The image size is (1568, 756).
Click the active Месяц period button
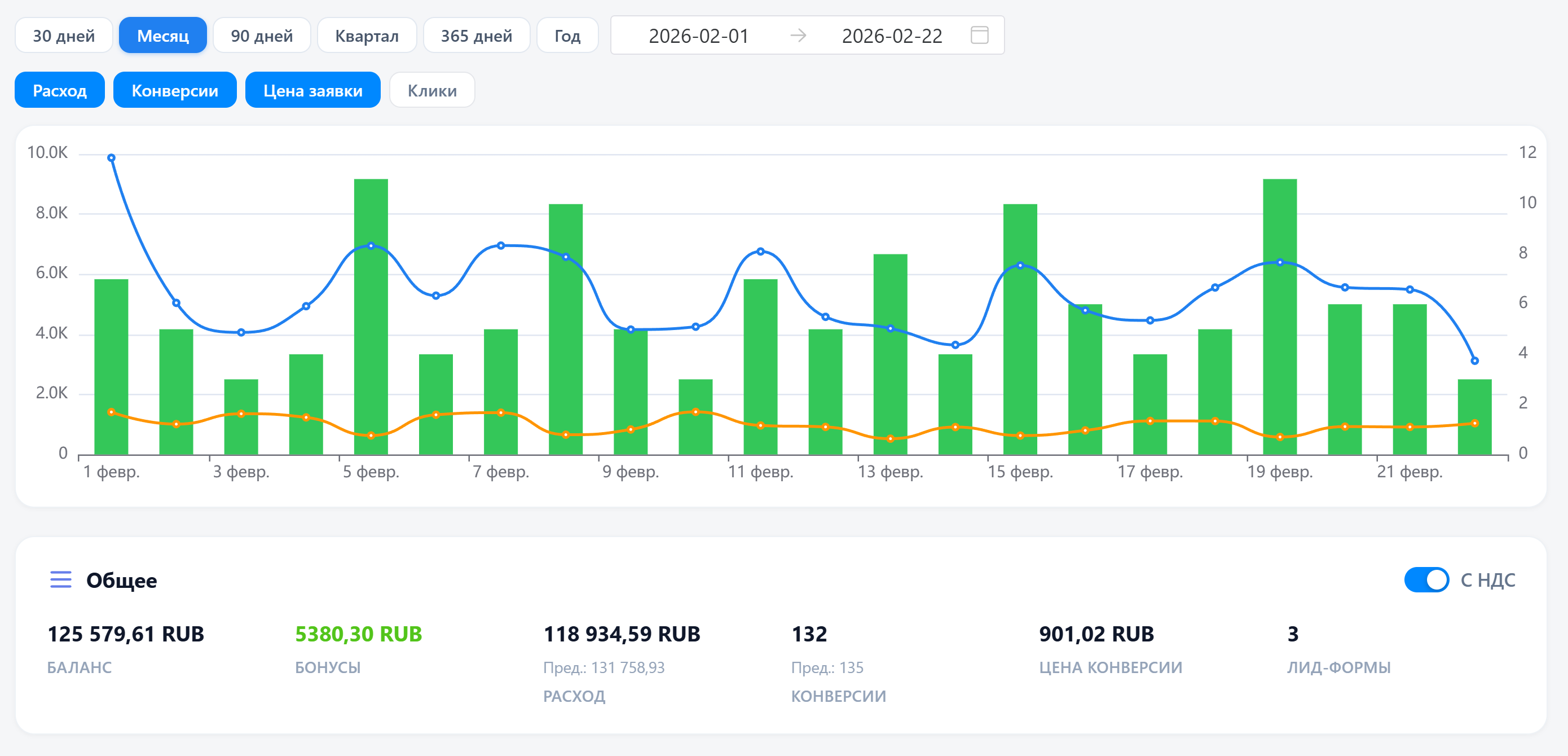(x=162, y=36)
